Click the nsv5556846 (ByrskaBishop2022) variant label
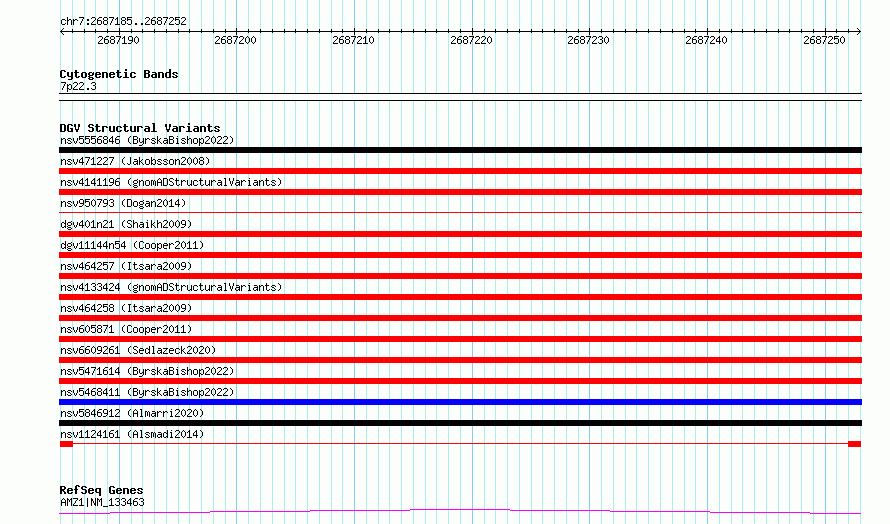Image resolution: width=890 pixels, height=524 pixels. 147,140
